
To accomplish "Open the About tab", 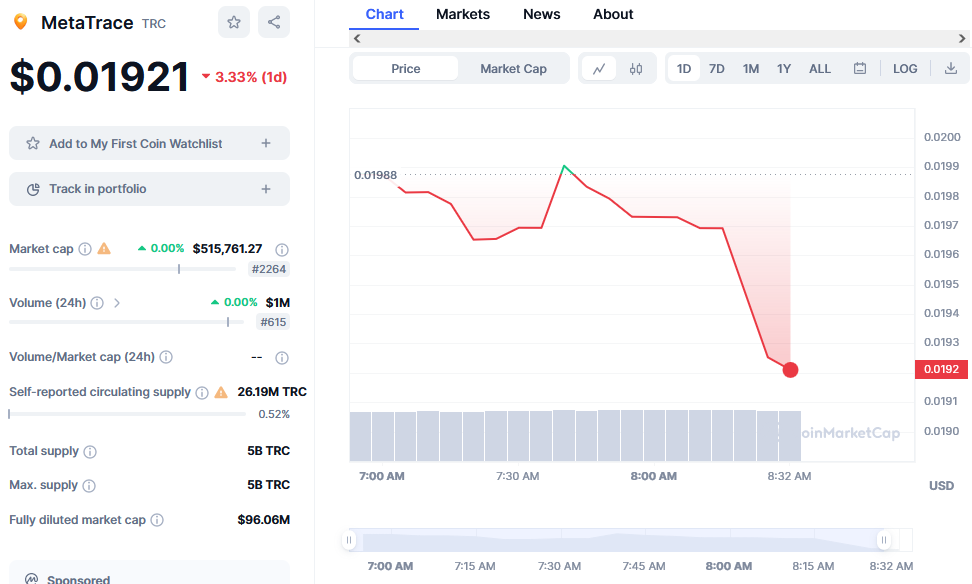I will pyautogui.click(x=613, y=14).
